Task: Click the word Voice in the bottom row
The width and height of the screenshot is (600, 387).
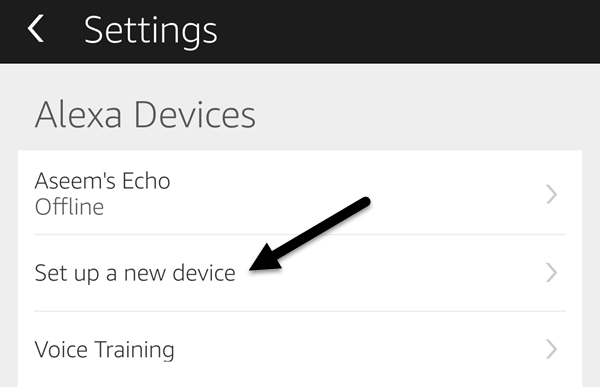Action: (61, 349)
